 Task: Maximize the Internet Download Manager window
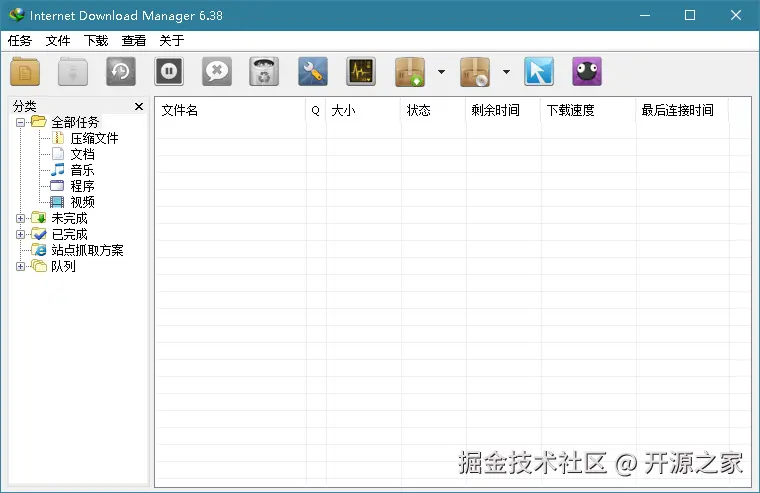(690, 15)
